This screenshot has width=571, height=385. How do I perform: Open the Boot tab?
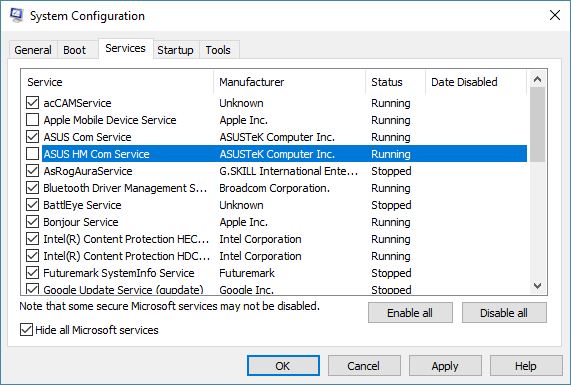click(x=75, y=50)
